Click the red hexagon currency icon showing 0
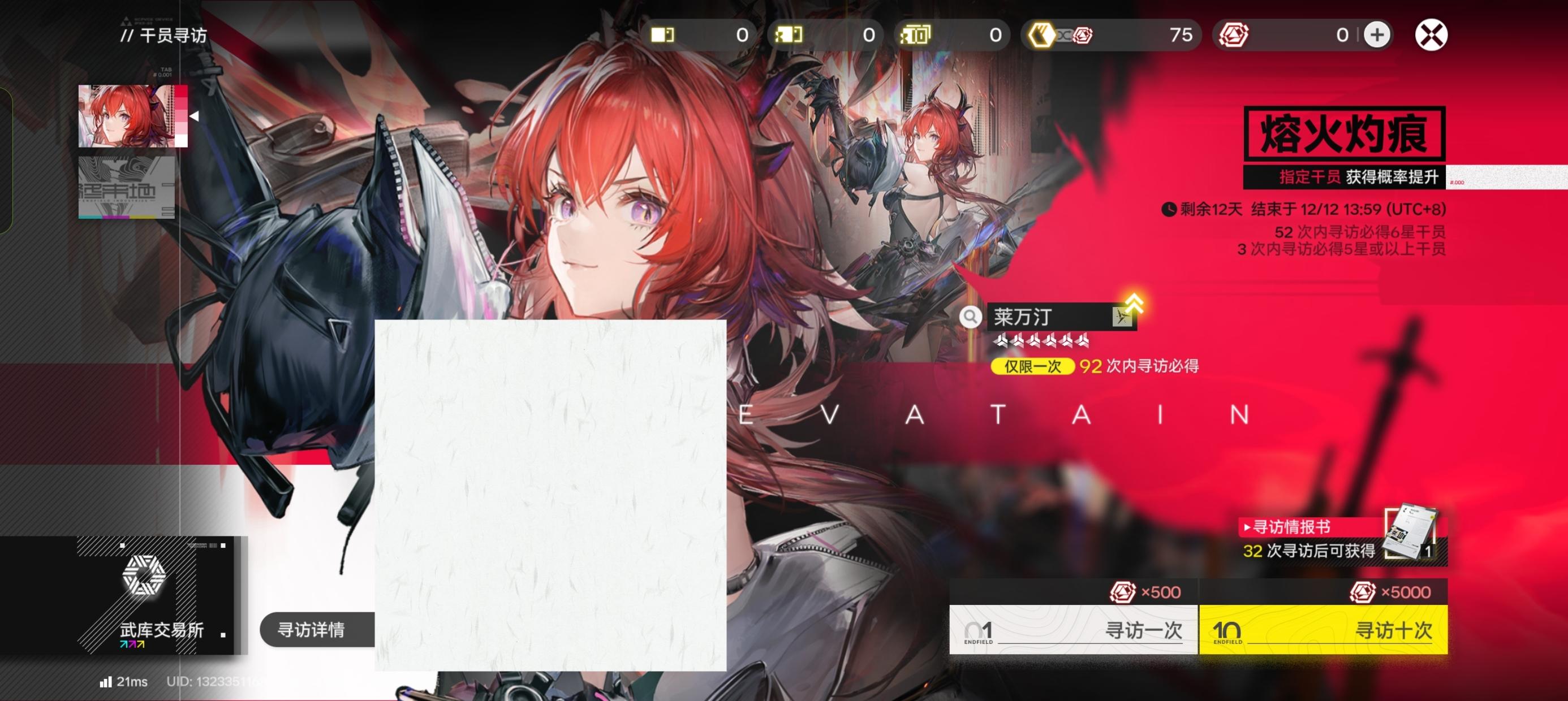The image size is (1568, 701). (x=1233, y=34)
